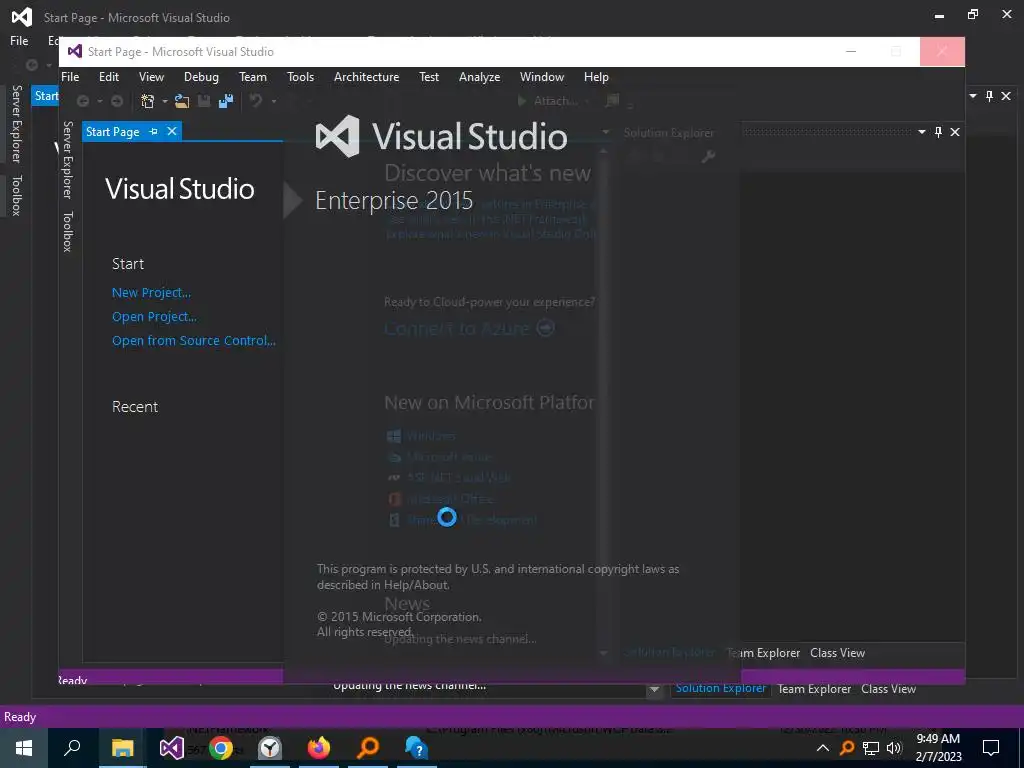Viewport: 1024px width, 768px height.
Task: Switch to Class View tab in front window
Action: tap(837, 653)
